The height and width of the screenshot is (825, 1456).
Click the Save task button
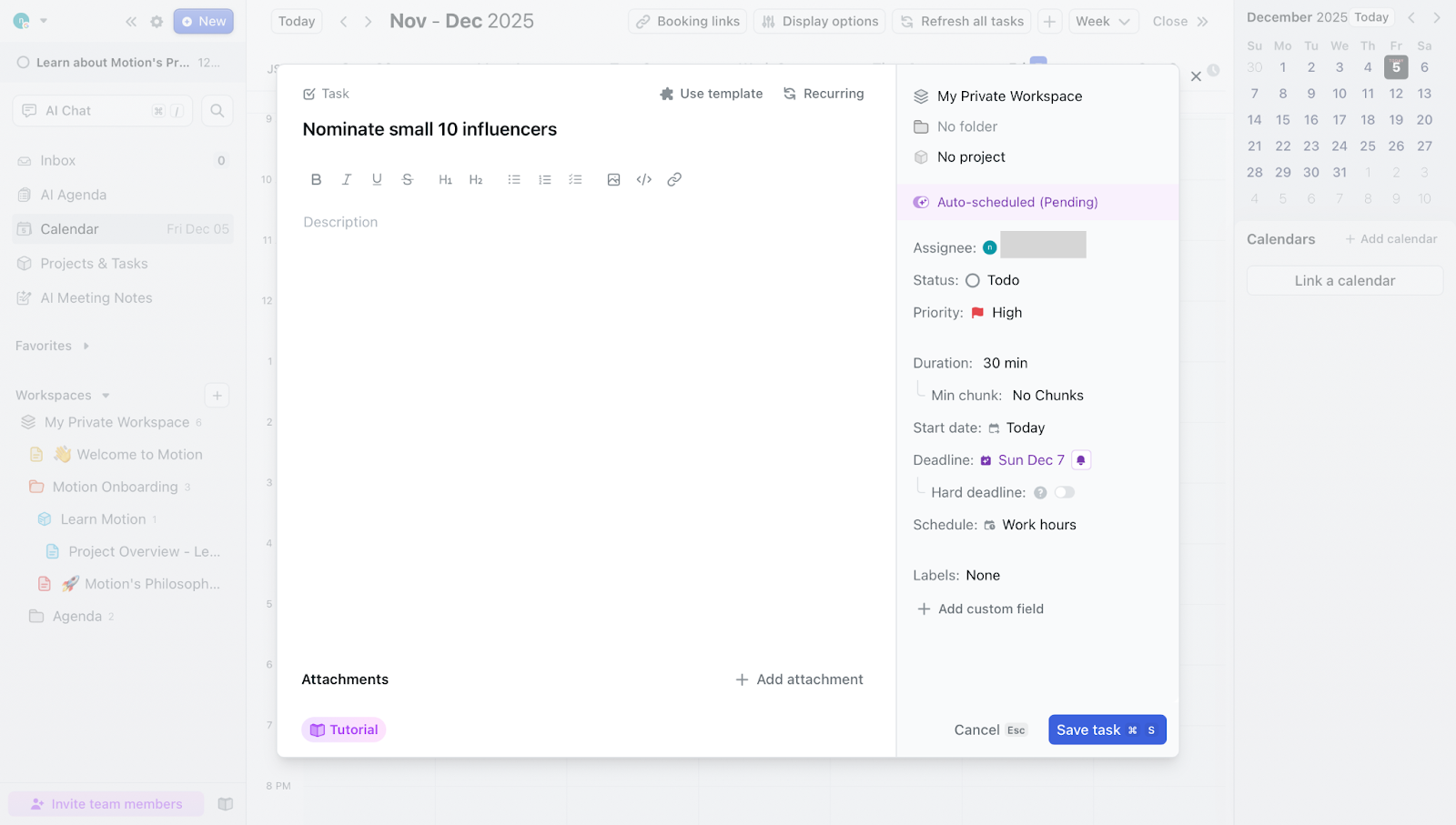1107,729
